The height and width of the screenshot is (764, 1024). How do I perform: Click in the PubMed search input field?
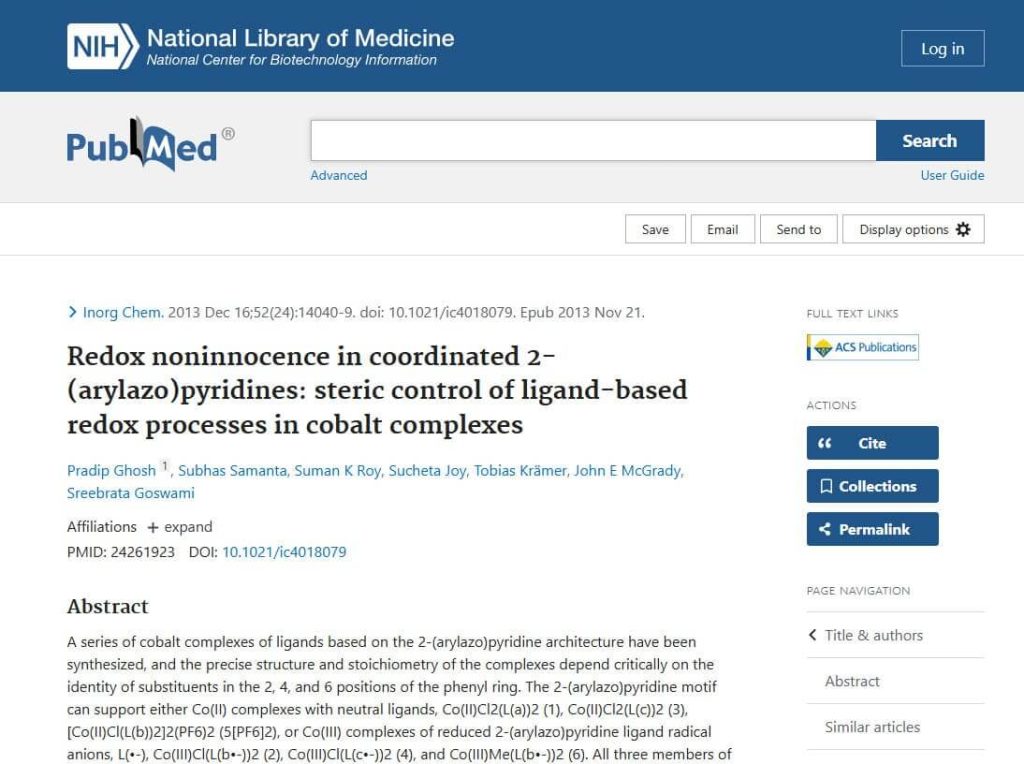tap(592, 141)
